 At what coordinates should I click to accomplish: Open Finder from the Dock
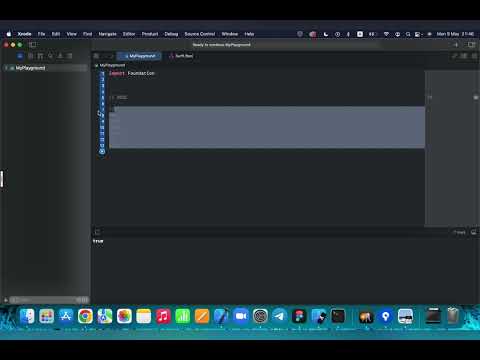click(x=27, y=316)
